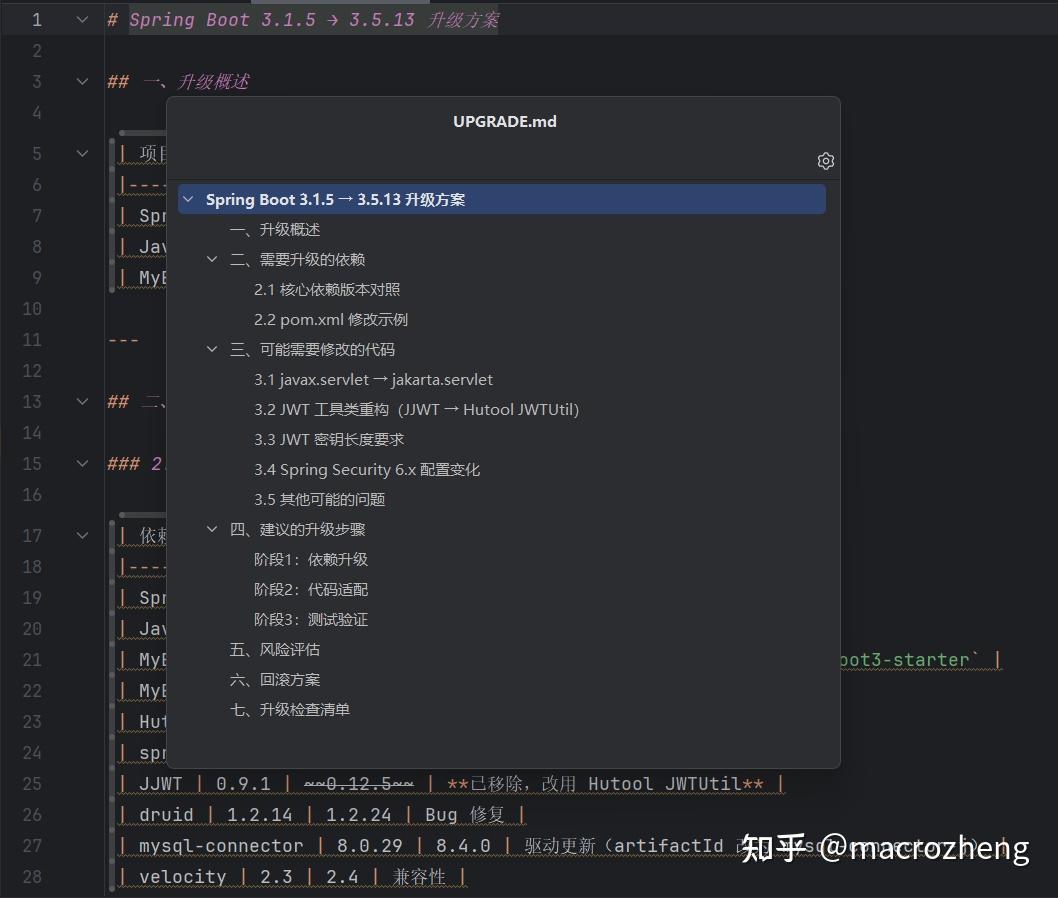Click the ## 一、升级概述 heading in editor
Image resolution: width=1058 pixels, height=898 pixels.
coord(178,82)
